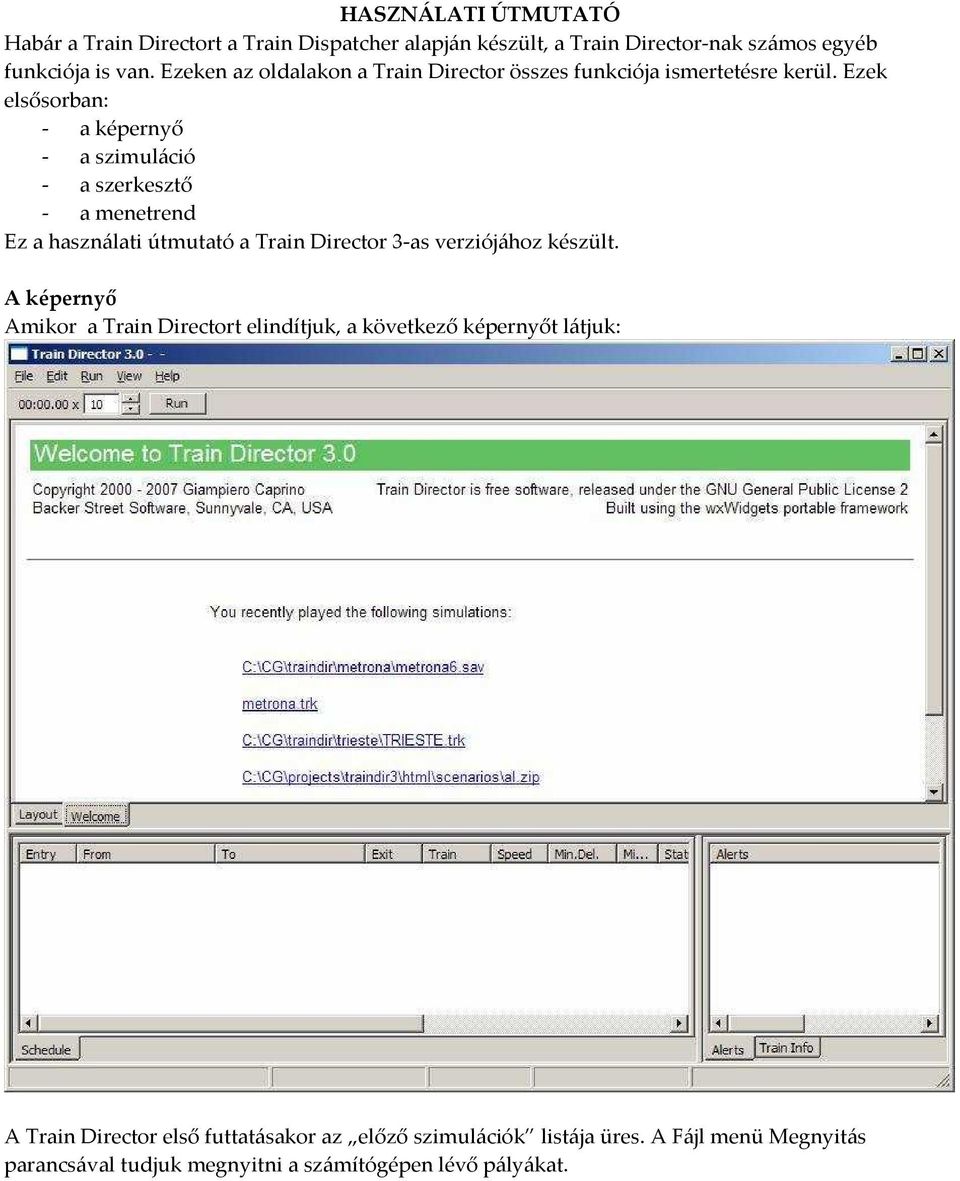Click the Welcome to Train Director 3.0 banner
The width and height of the screenshot is (960, 1181).
click(x=470, y=454)
